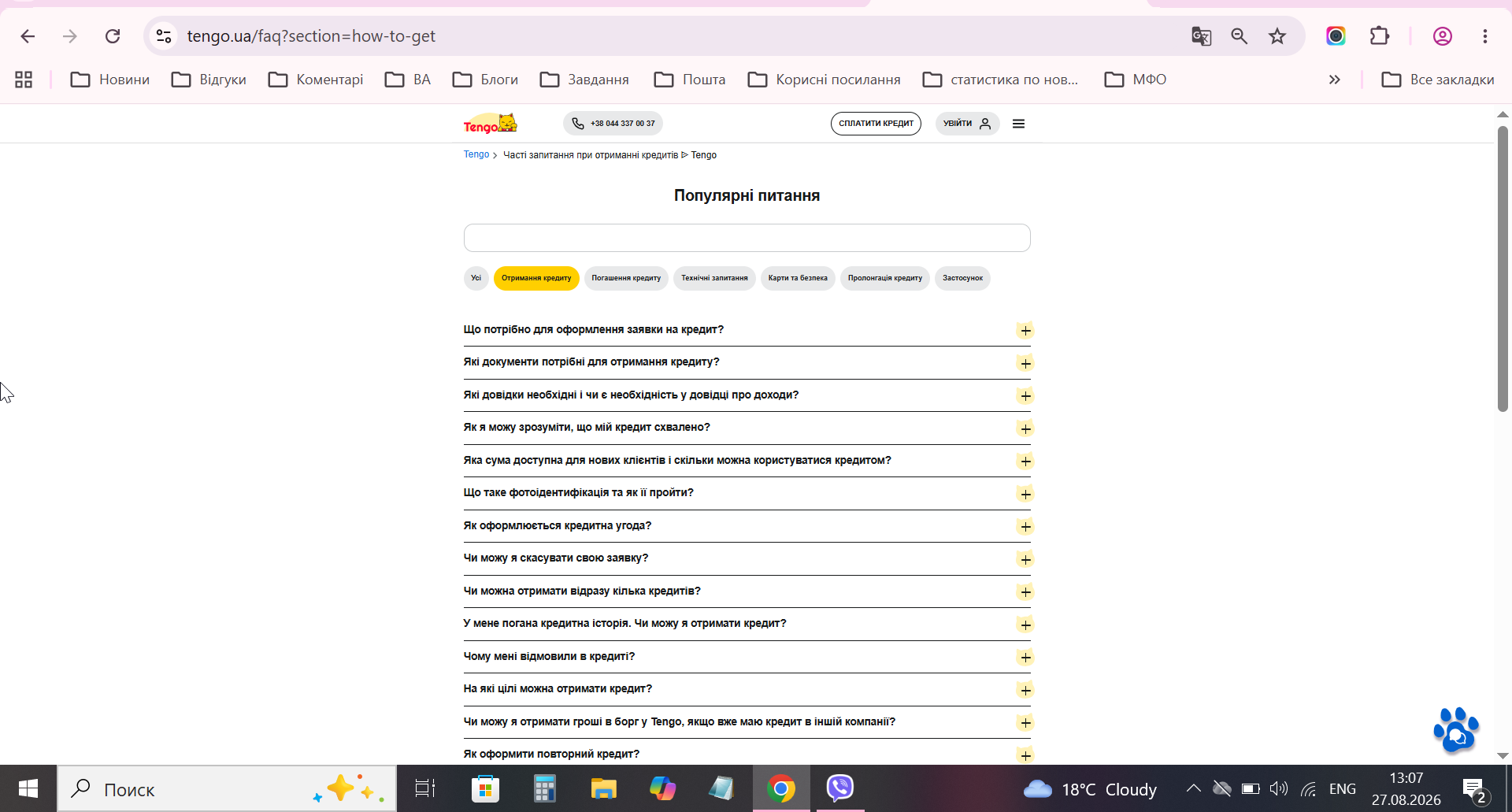1512x812 pixels.
Task: Open the ВА bookmark folder
Action: pyautogui.click(x=408, y=80)
